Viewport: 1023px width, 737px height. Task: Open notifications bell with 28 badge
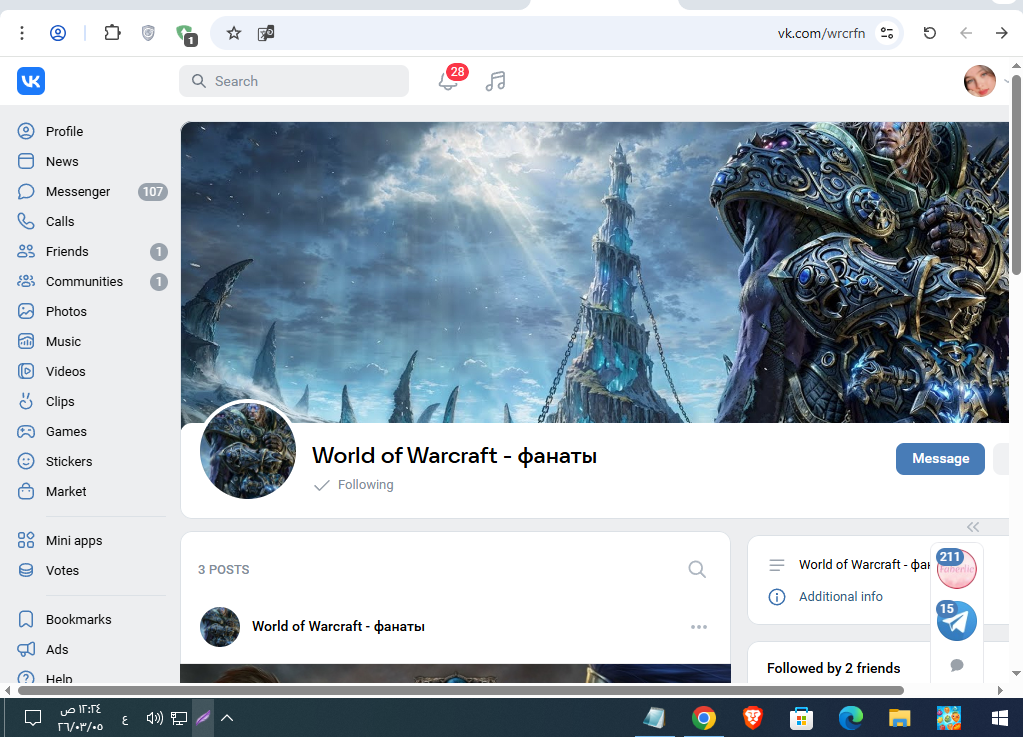pos(449,80)
